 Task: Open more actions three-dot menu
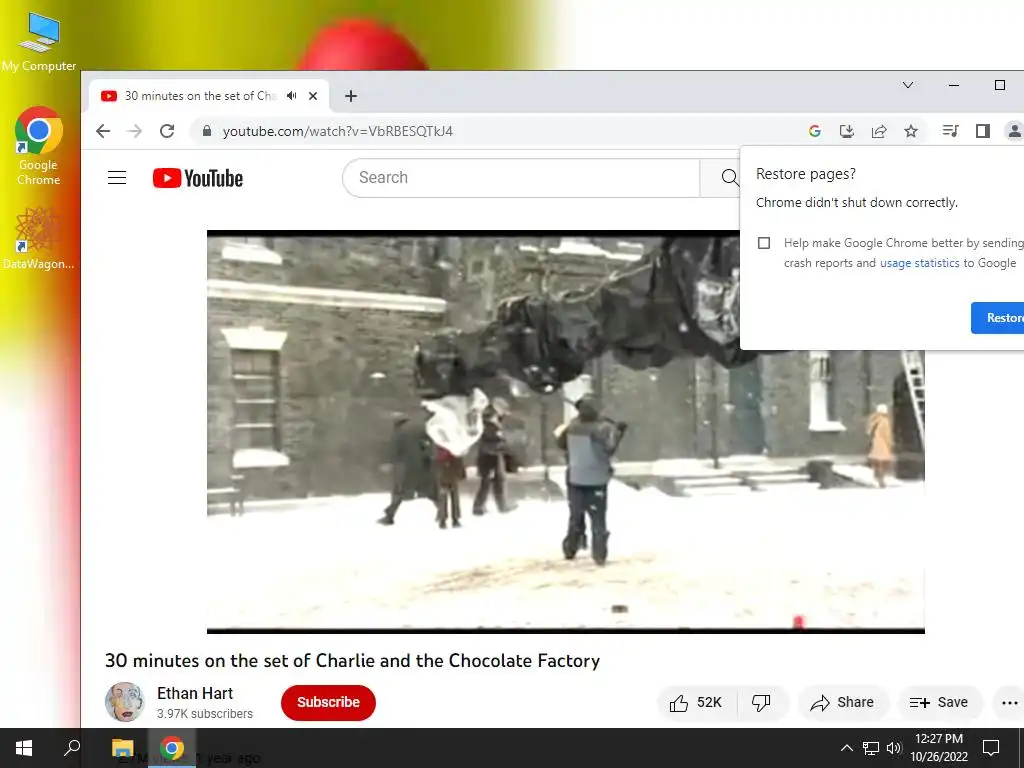pos(1010,703)
